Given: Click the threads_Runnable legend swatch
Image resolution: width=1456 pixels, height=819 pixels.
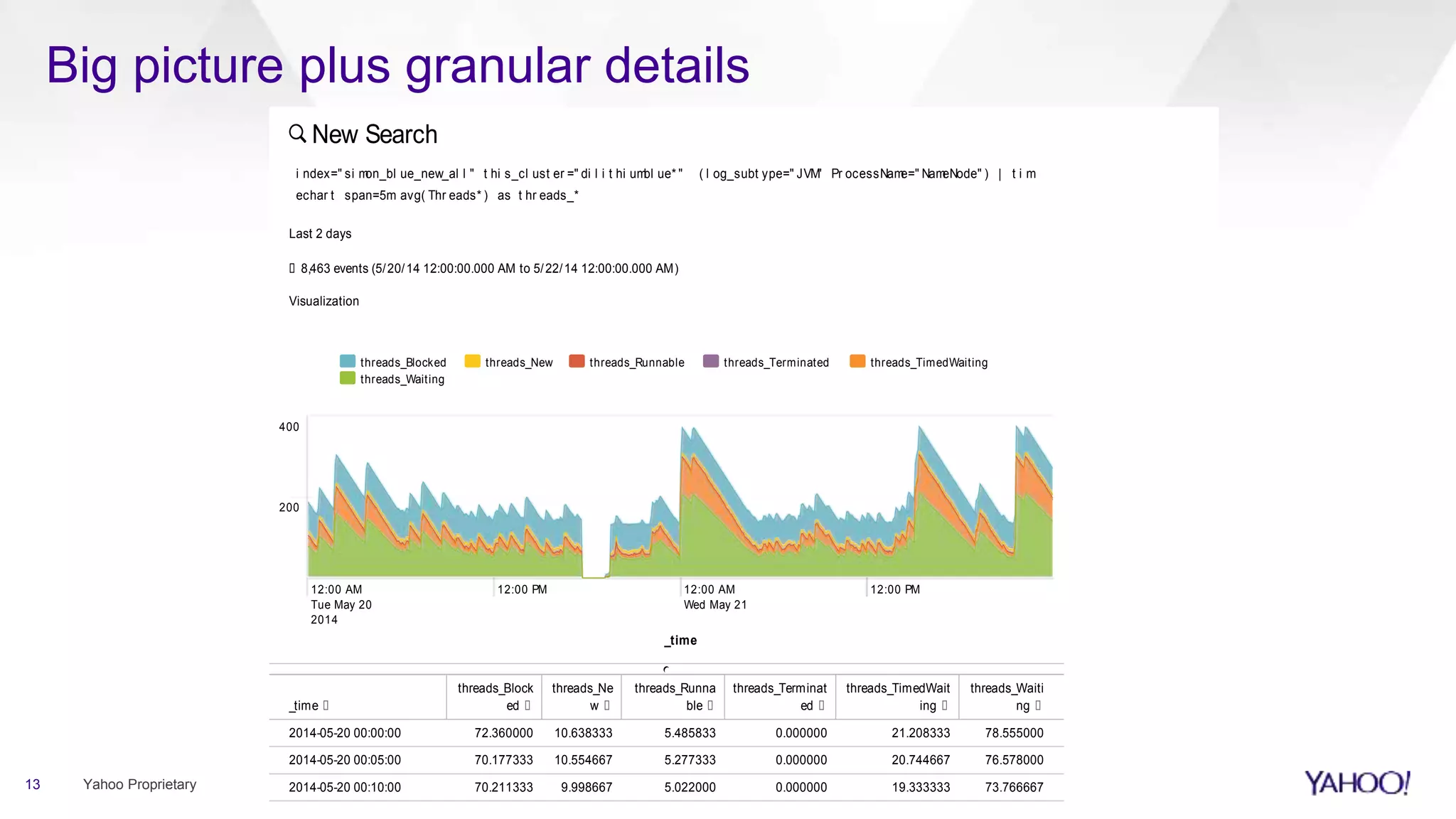Looking at the screenshot, I should [x=577, y=361].
